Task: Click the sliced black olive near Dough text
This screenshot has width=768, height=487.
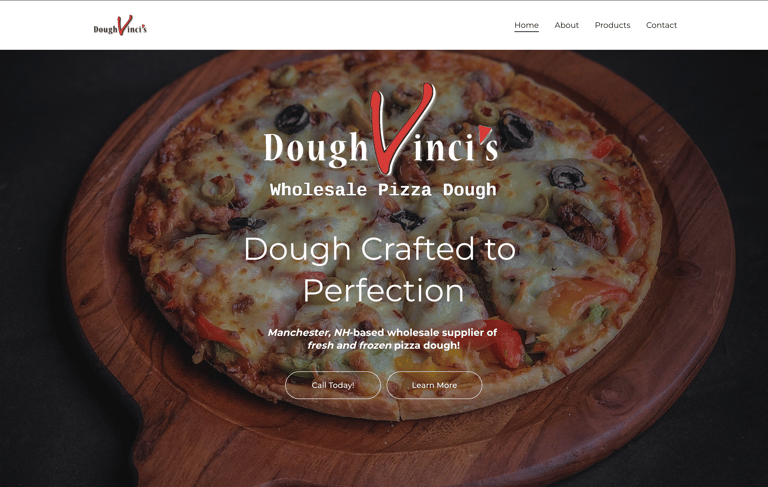Action: (x=292, y=119)
